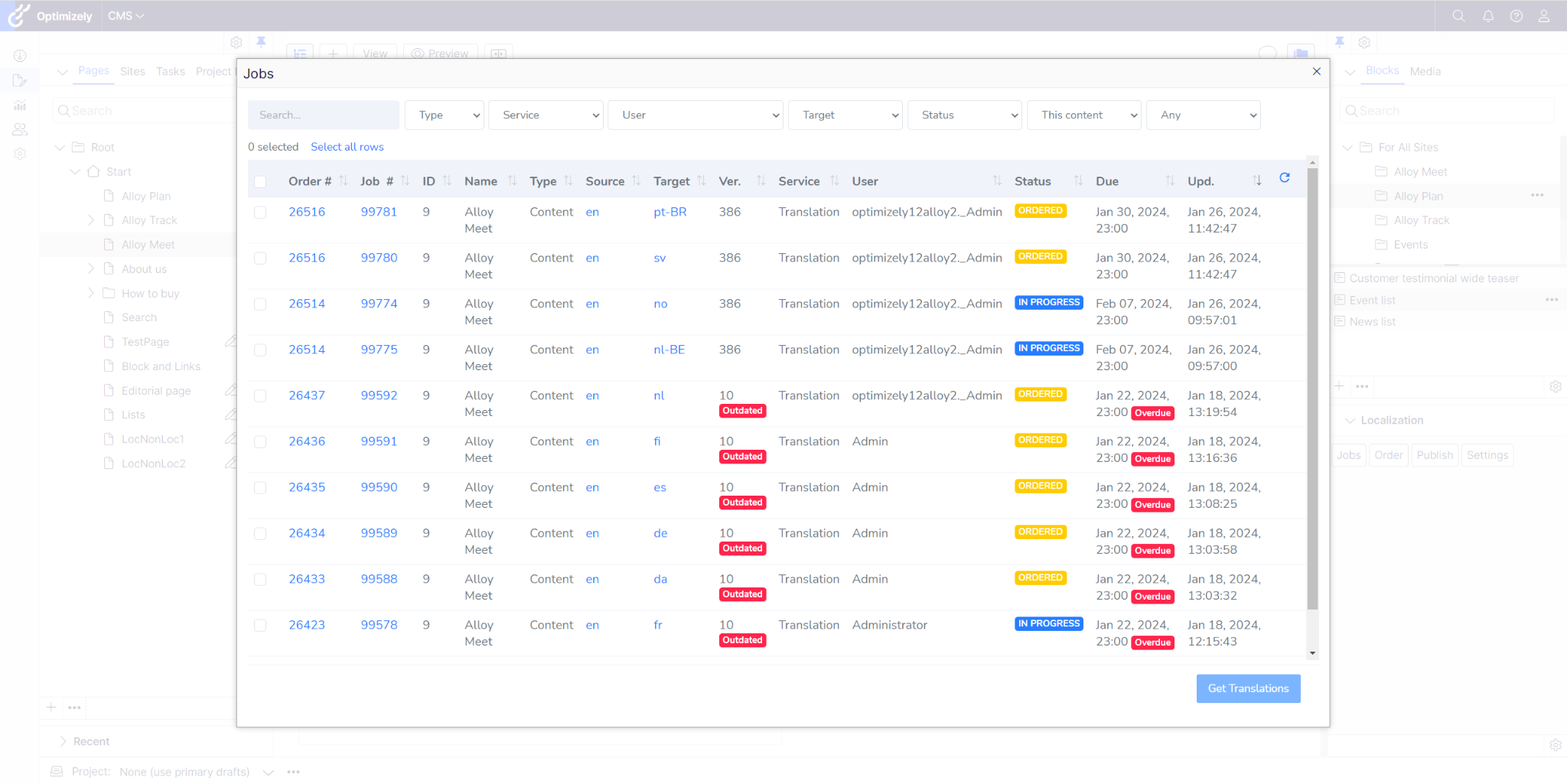Viewport: 1567px width, 784px height.
Task: Sort by Job # column arrows
Action: tap(406, 181)
